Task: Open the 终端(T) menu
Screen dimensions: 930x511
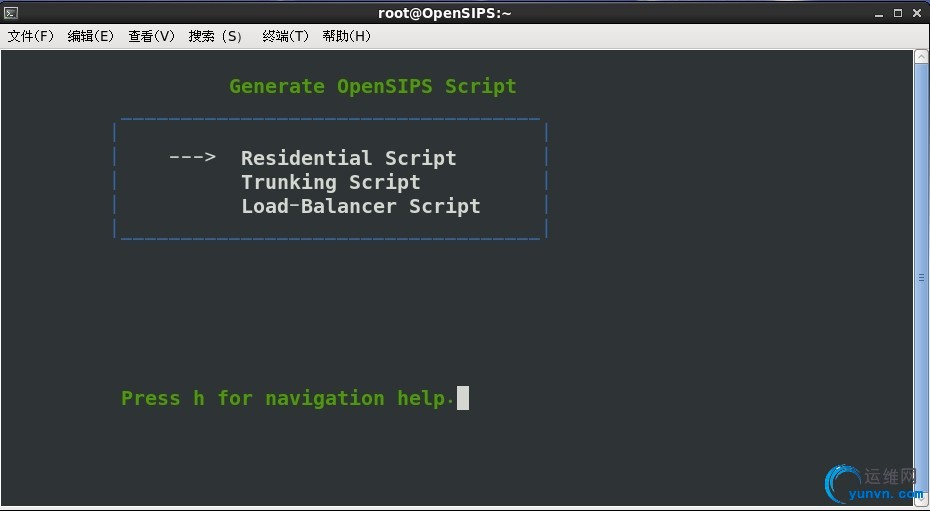Action: tap(286, 36)
